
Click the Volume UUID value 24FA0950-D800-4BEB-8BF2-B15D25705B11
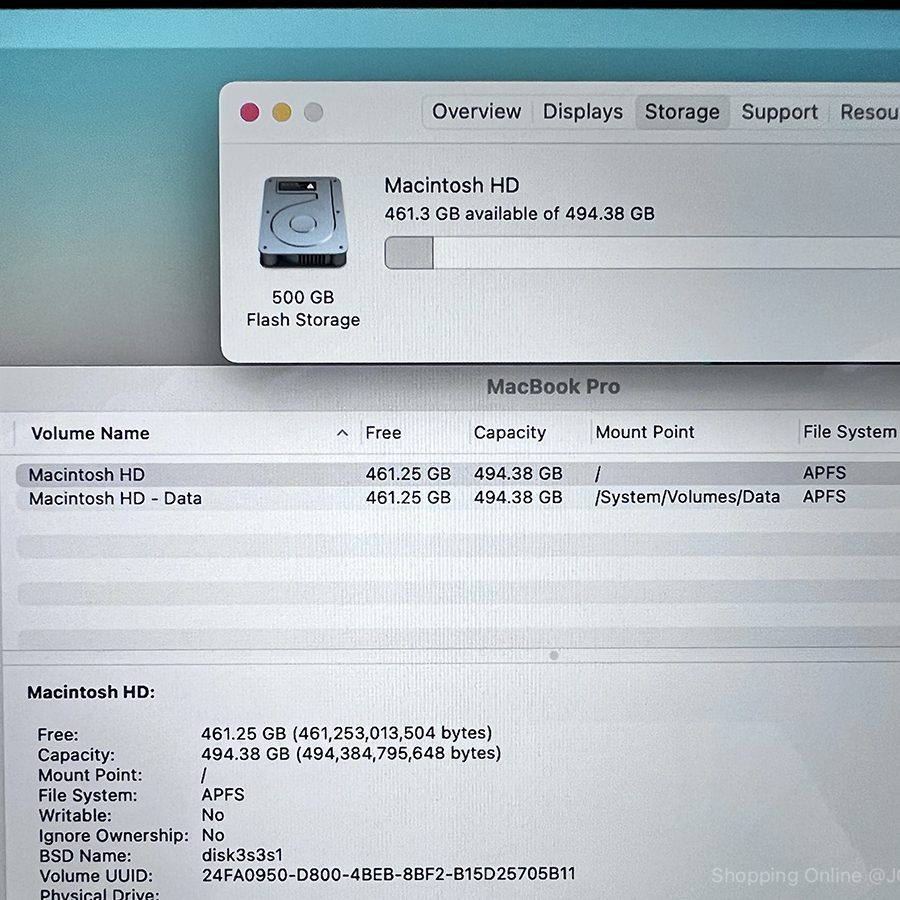coord(389,874)
